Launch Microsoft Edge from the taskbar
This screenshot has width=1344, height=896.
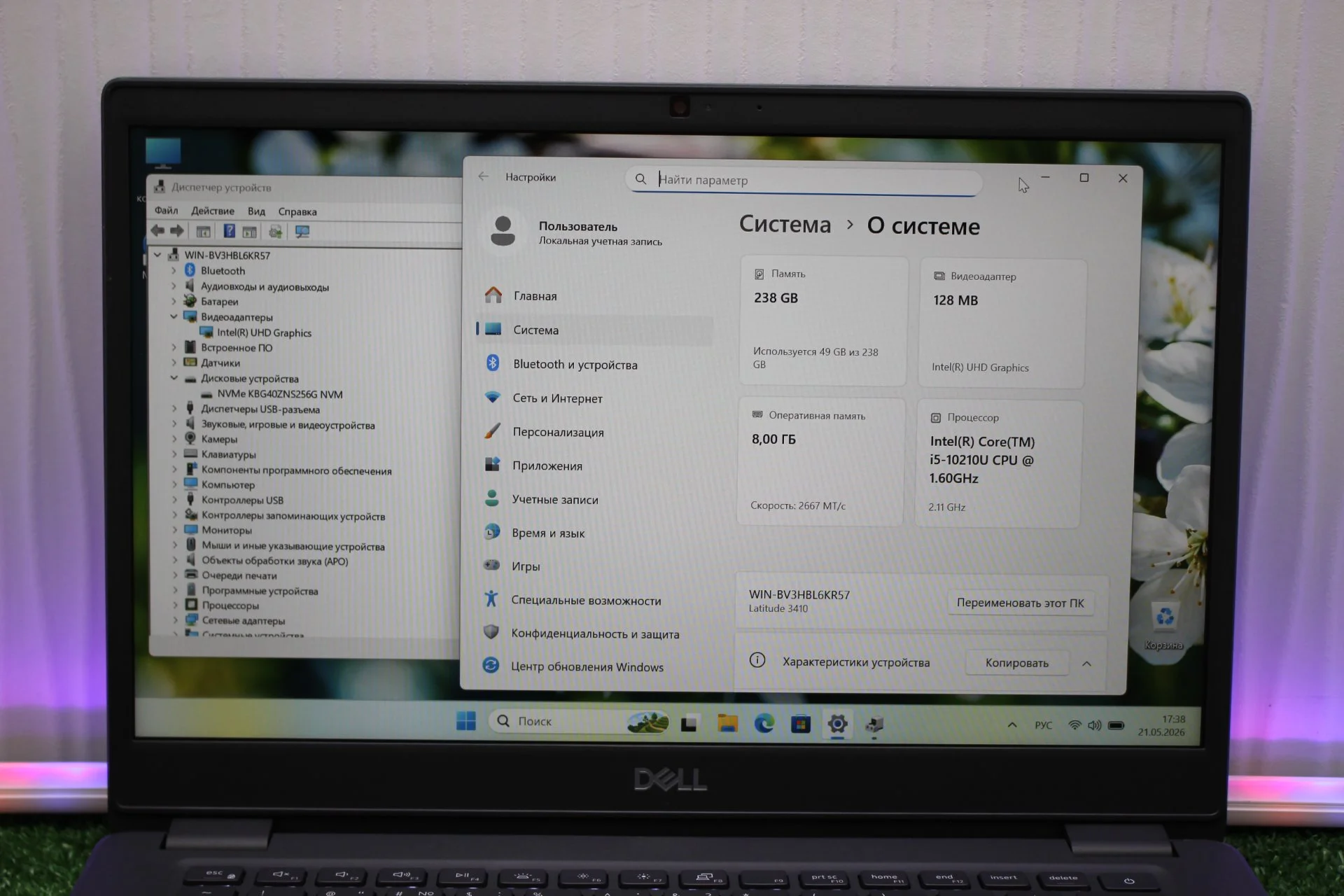pos(764,724)
